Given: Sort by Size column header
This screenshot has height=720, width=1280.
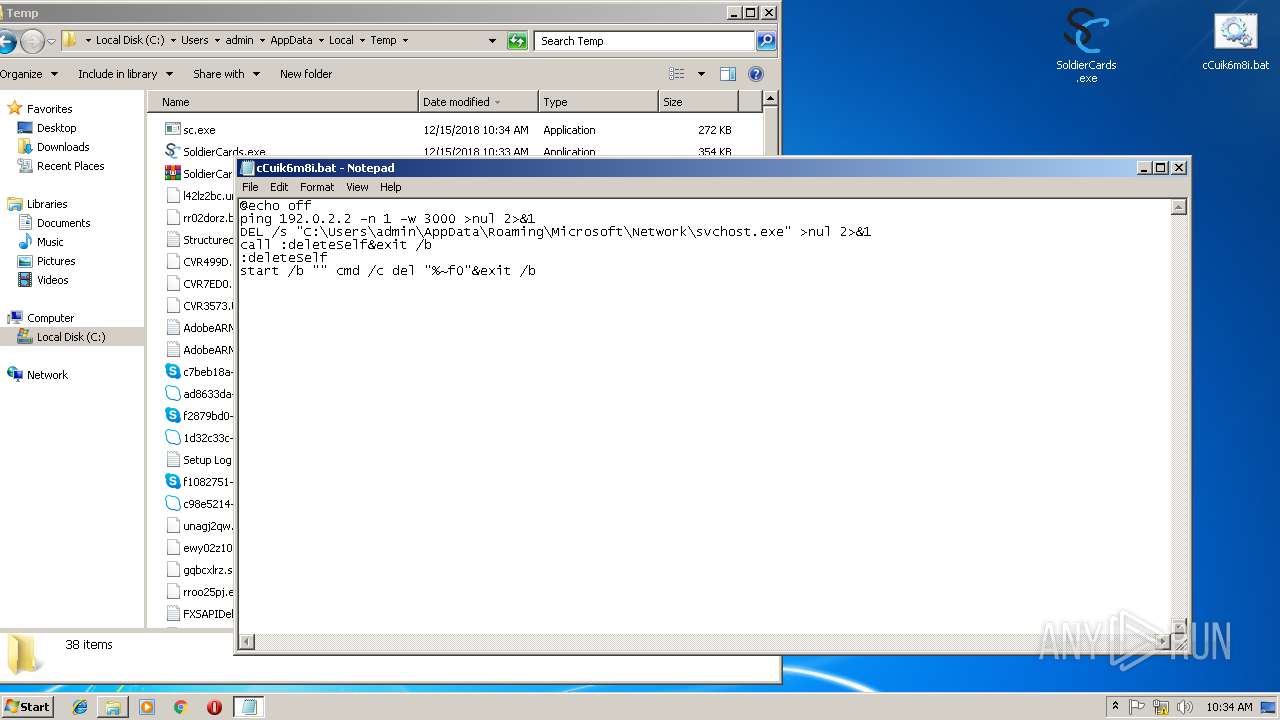Looking at the screenshot, I should pyautogui.click(x=698, y=102).
